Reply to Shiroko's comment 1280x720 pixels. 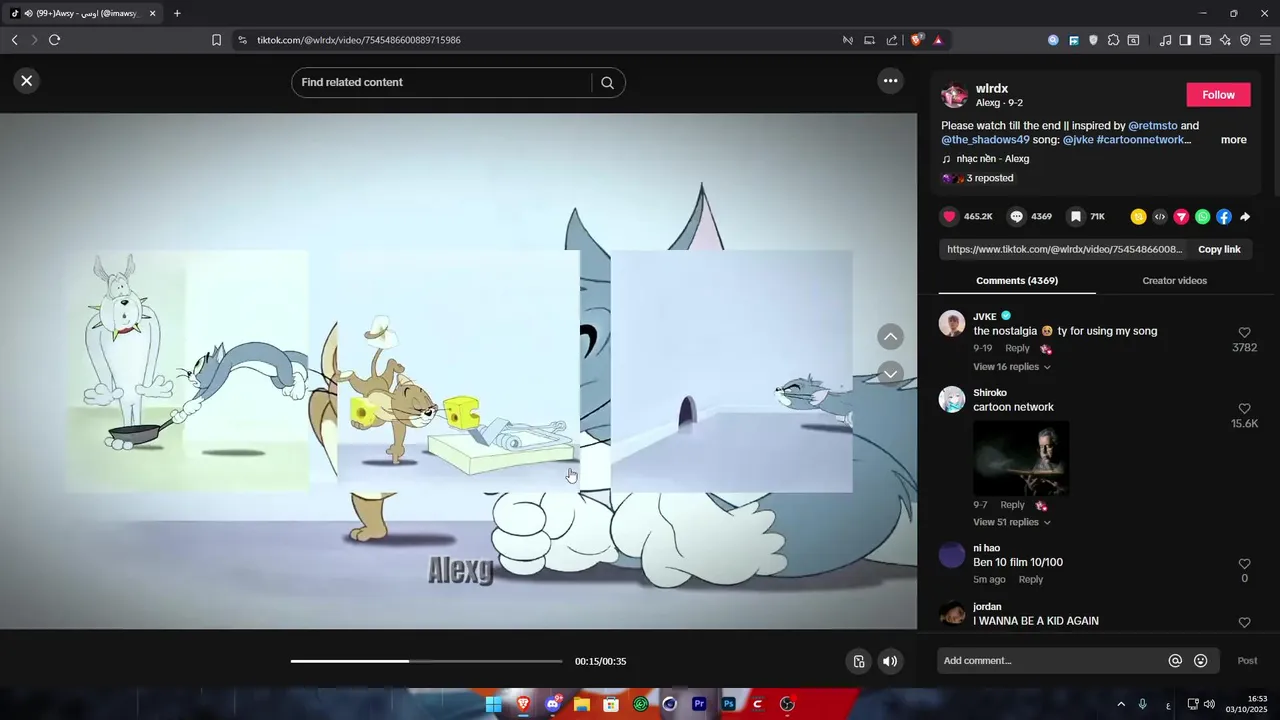coord(1012,505)
